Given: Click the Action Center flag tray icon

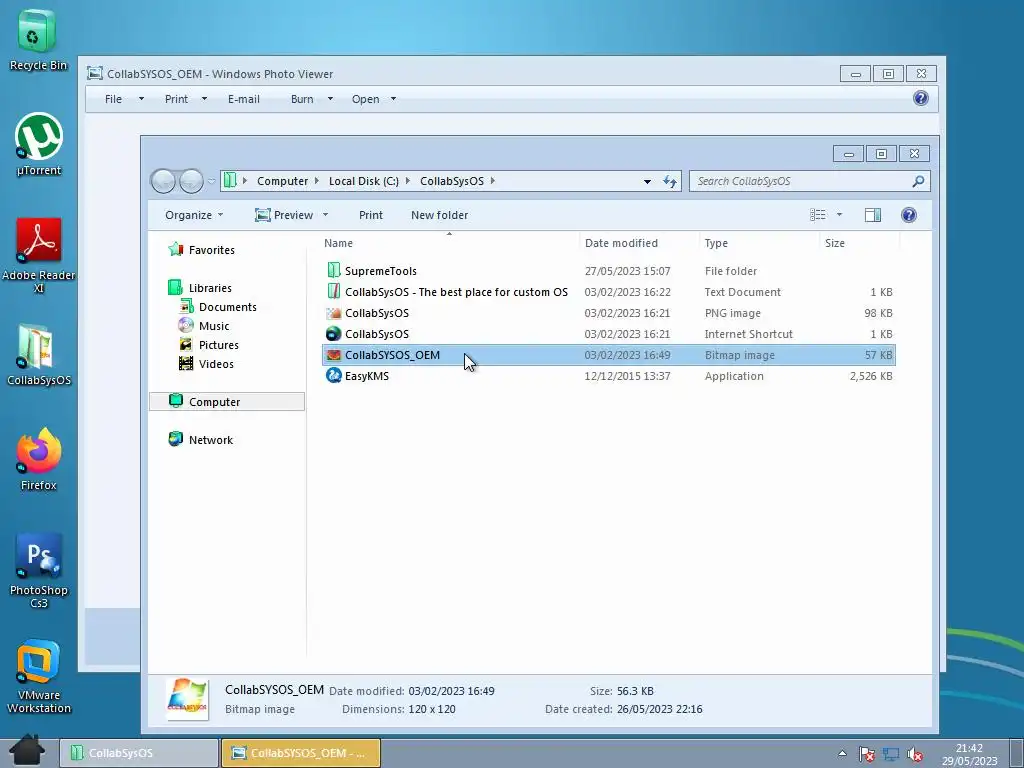Looking at the screenshot, I should pyautogui.click(x=866, y=754).
